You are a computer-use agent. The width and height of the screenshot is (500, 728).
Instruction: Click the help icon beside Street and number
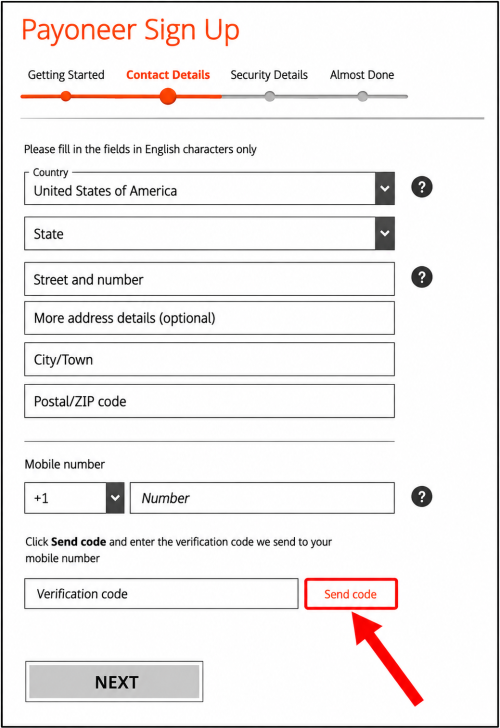coord(422,277)
